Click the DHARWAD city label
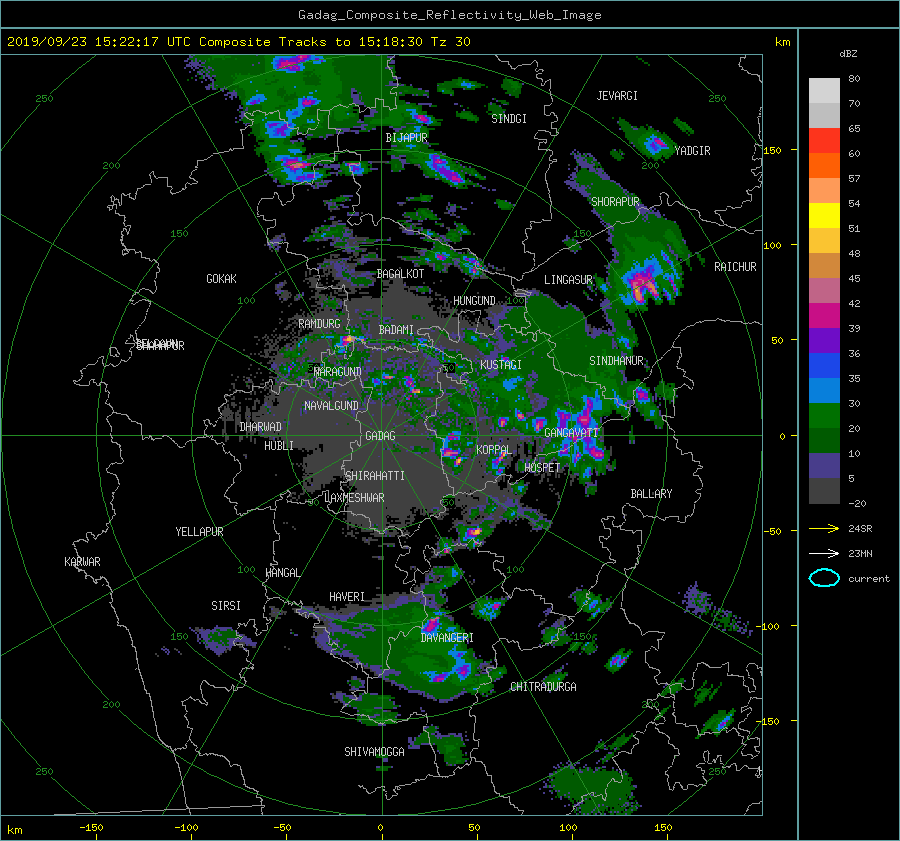This screenshot has height=841, width=900. [261, 427]
